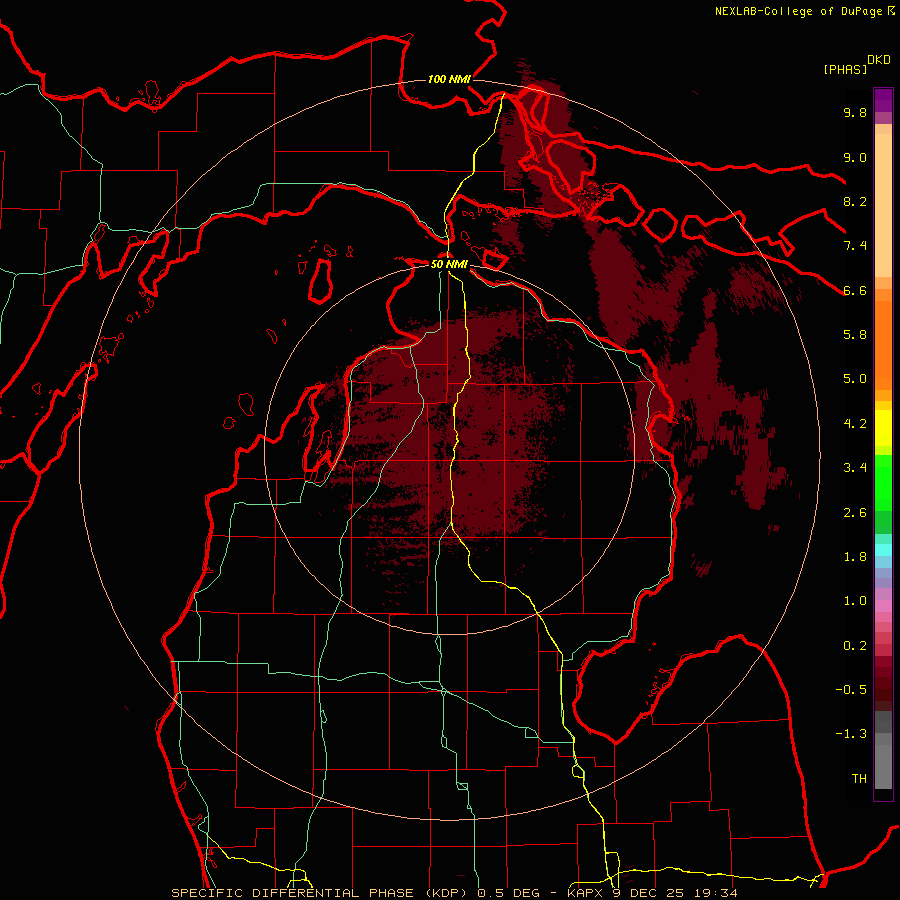Screen dimensions: 900x900
Task: Click the TH threshold legend label
Action: click(859, 779)
